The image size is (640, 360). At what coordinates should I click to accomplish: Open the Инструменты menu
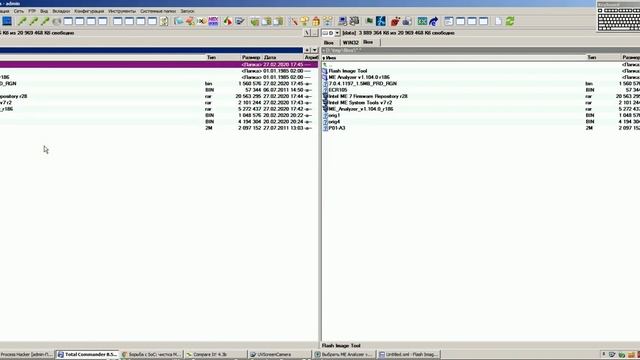coord(122,11)
